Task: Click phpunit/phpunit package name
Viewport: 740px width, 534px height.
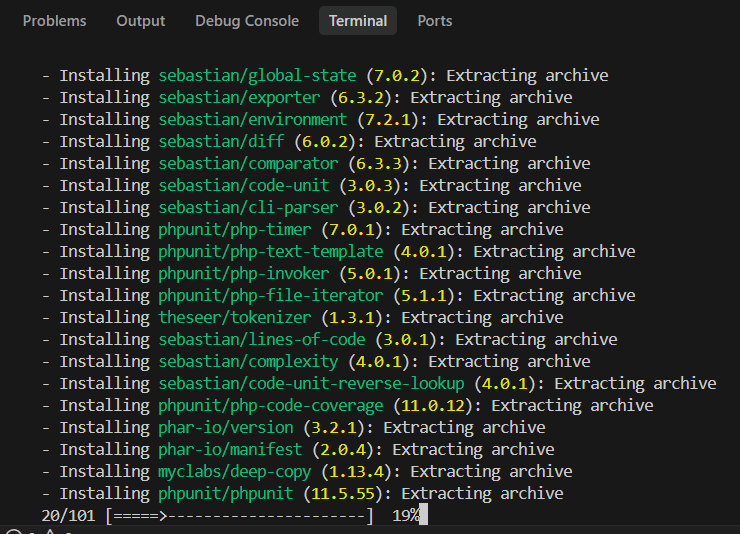Action: (226, 494)
